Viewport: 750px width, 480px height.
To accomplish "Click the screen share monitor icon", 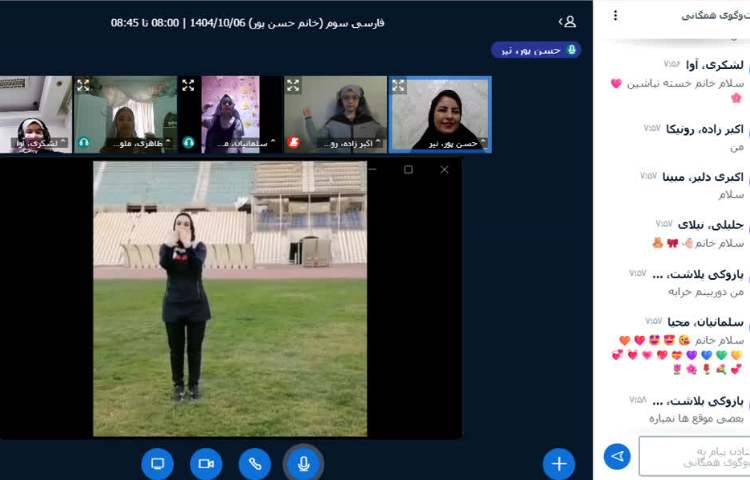I will coord(157,463).
